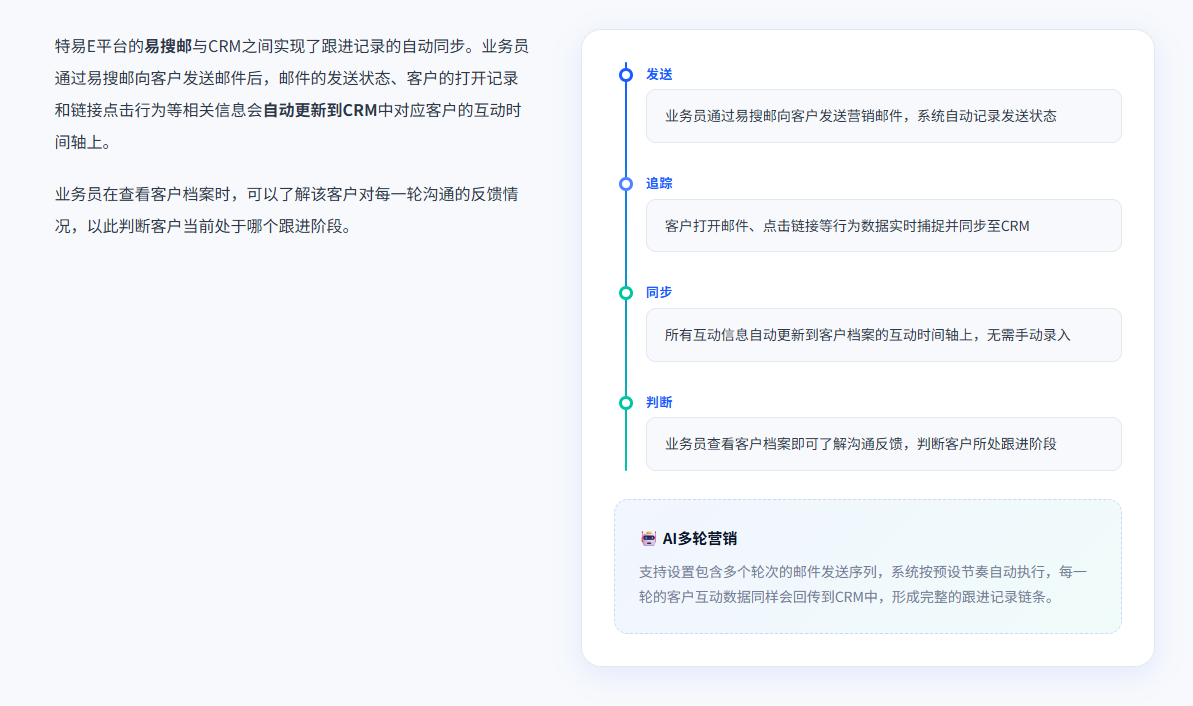Click the text 特易E平台的 at paragraph start
Screen dimensions: 1193x706
coord(99,46)
